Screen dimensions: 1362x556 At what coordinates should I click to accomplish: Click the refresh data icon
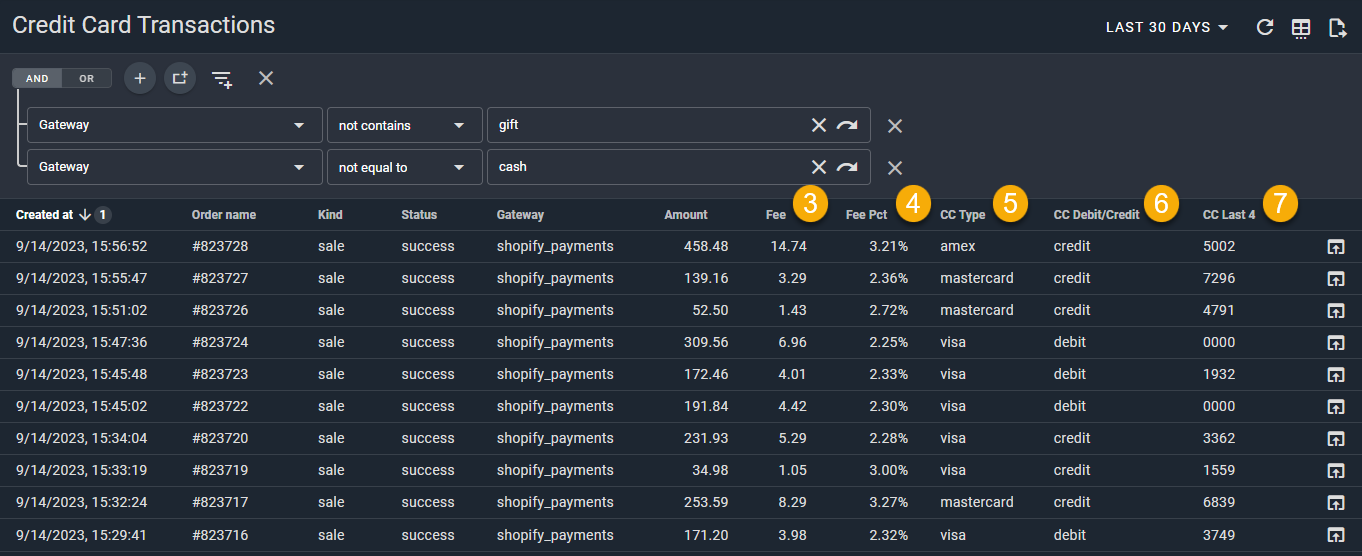(1265, 28)
